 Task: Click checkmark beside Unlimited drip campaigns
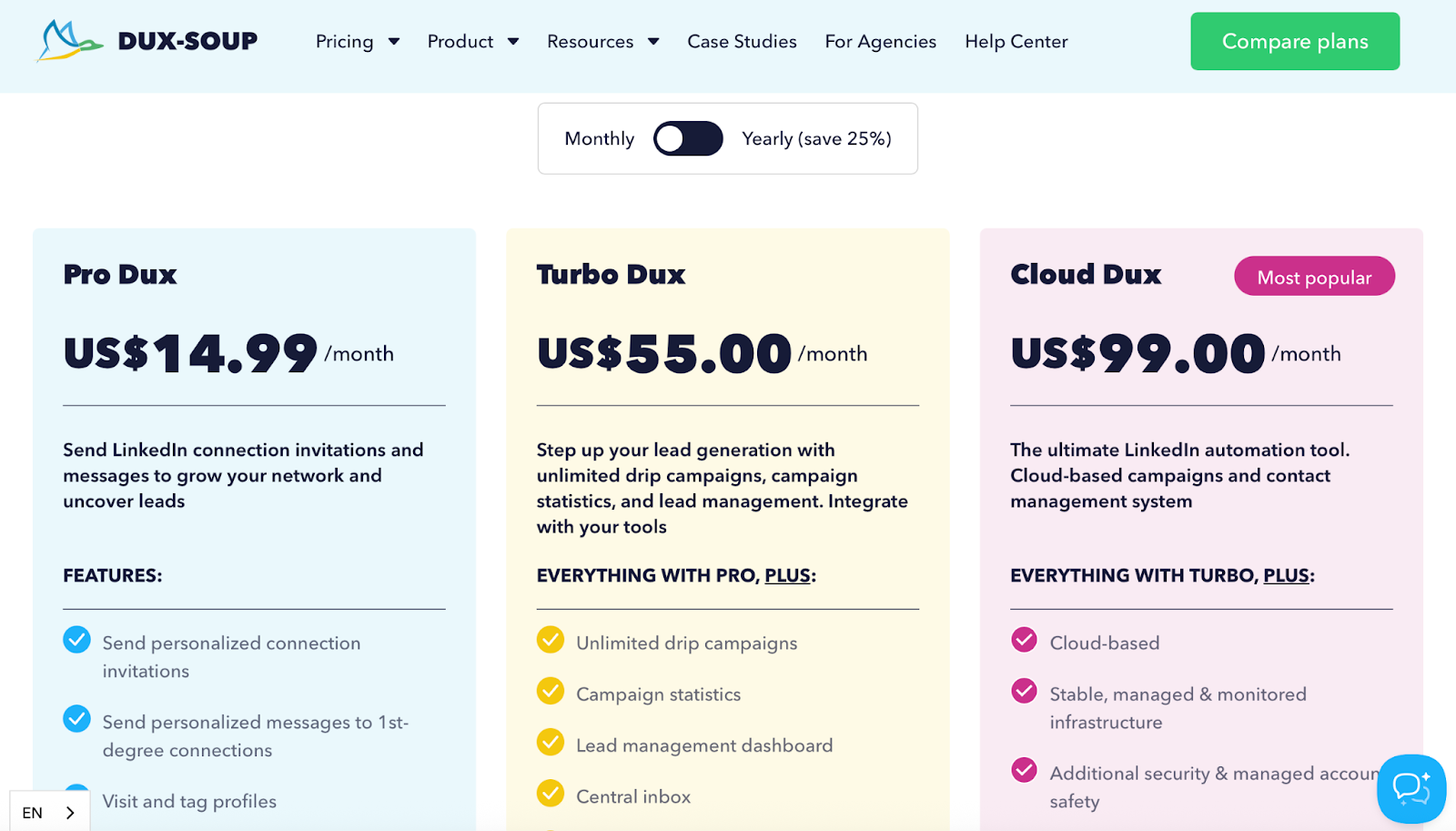[x=551, y=640]
